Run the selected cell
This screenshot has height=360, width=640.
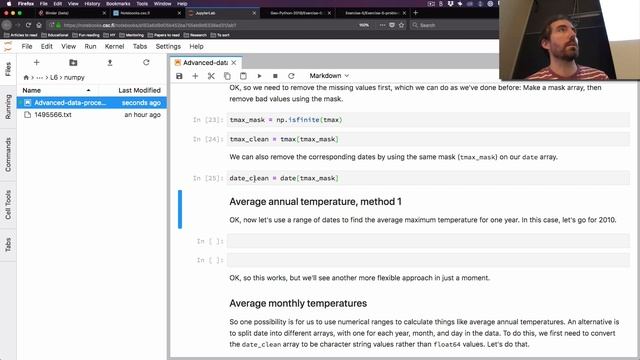tap(259, 76)
